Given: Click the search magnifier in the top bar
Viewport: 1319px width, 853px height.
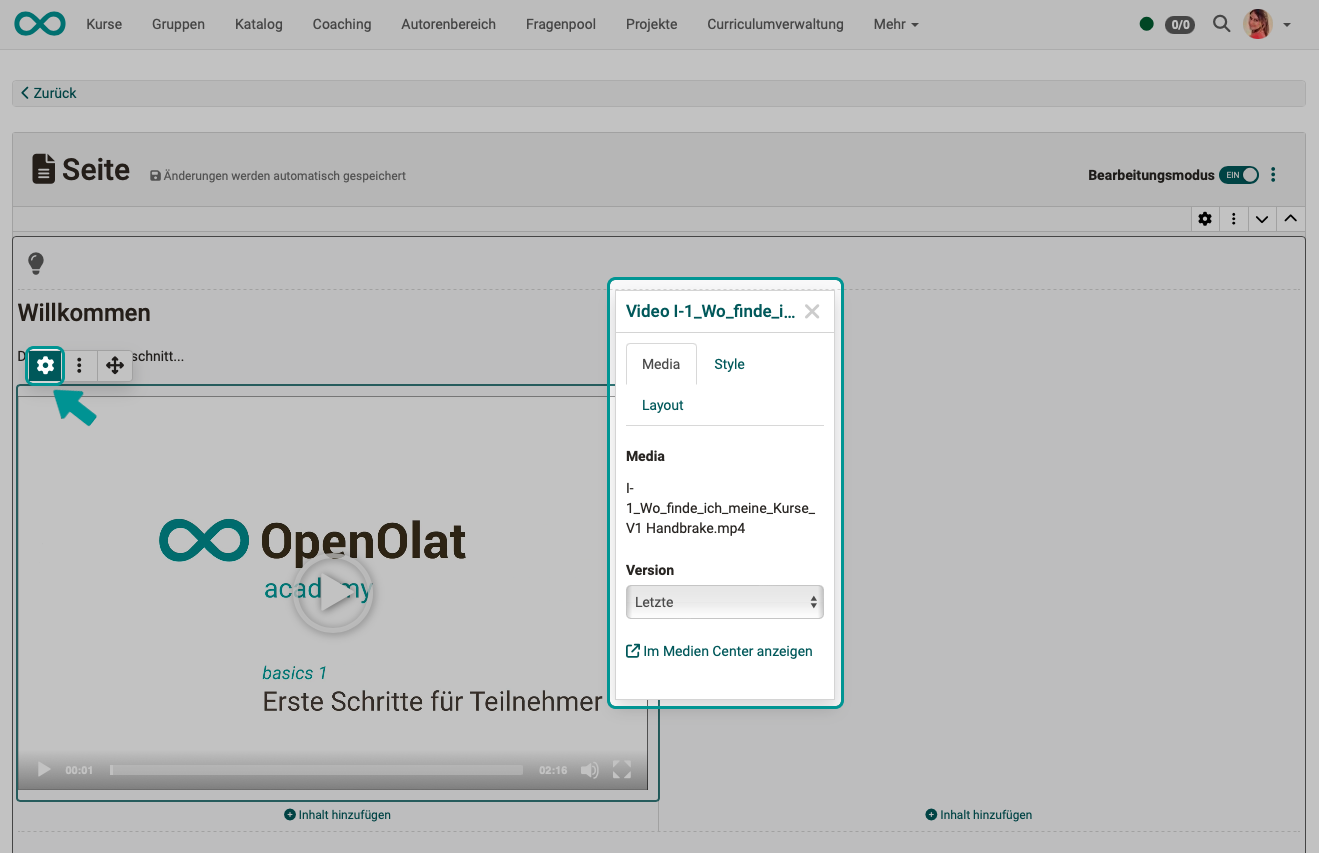Looking at the screenshot, I should pos(1221,24).
